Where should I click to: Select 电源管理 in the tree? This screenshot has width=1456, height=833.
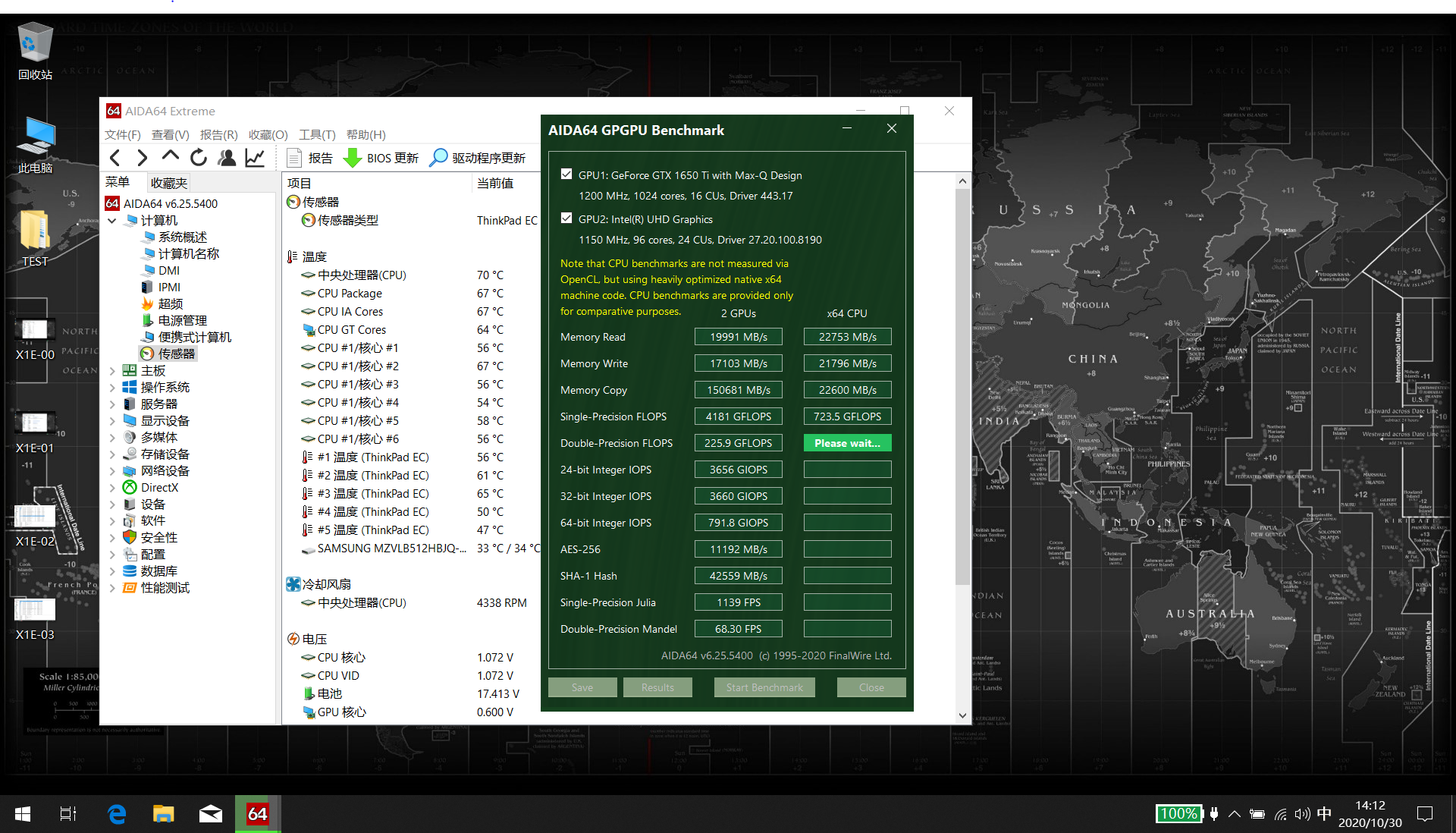[x=174, y=321]
